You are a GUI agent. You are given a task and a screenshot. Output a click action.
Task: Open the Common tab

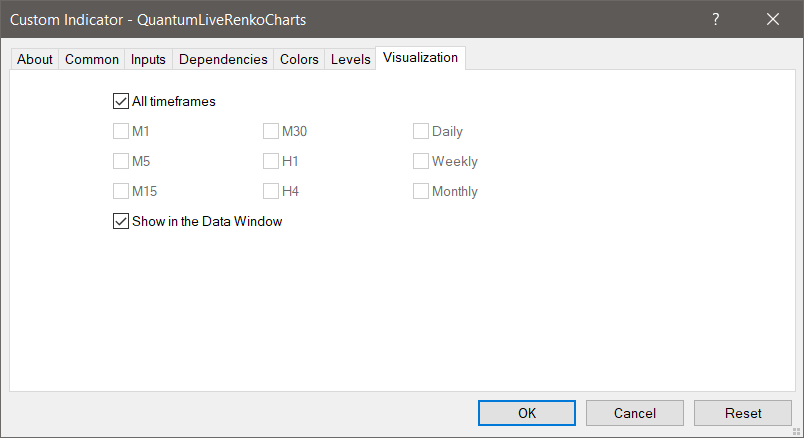pos(92,59)
